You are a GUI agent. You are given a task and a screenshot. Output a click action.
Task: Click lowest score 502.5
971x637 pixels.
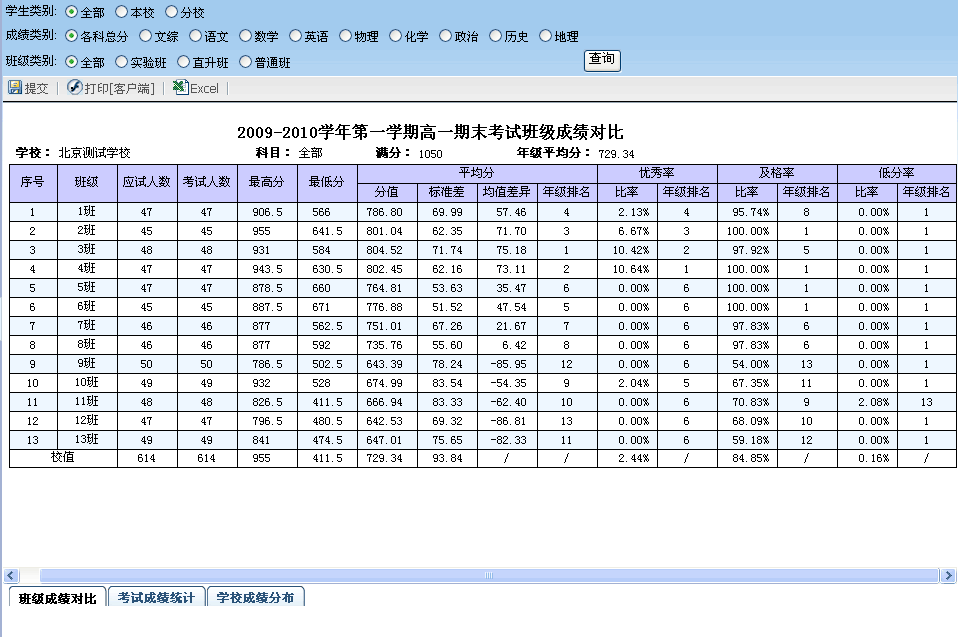[x=328, y=364]
